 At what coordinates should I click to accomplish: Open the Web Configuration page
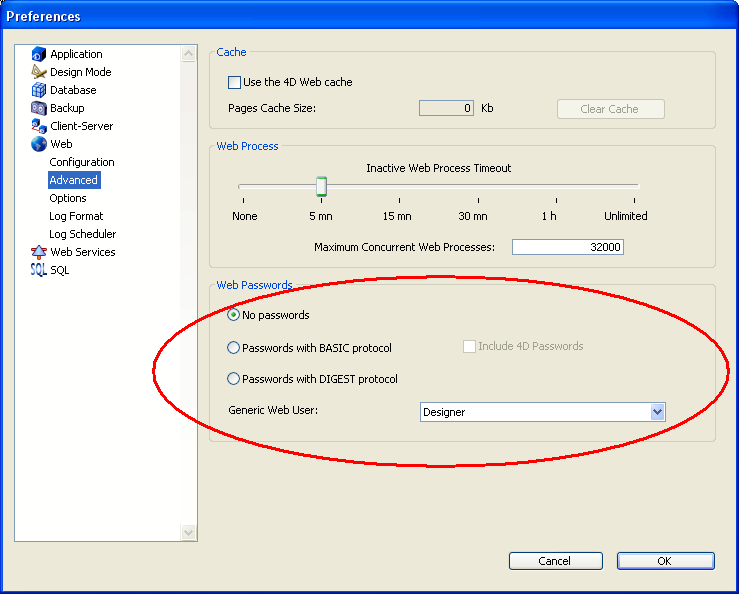pos(82,162)
